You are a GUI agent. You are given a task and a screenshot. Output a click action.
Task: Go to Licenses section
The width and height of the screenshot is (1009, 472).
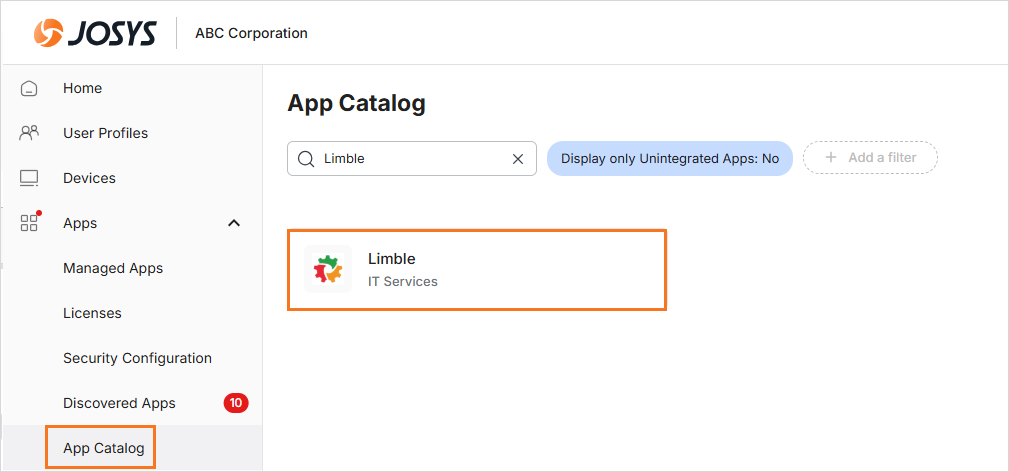(x=92, y=313)
